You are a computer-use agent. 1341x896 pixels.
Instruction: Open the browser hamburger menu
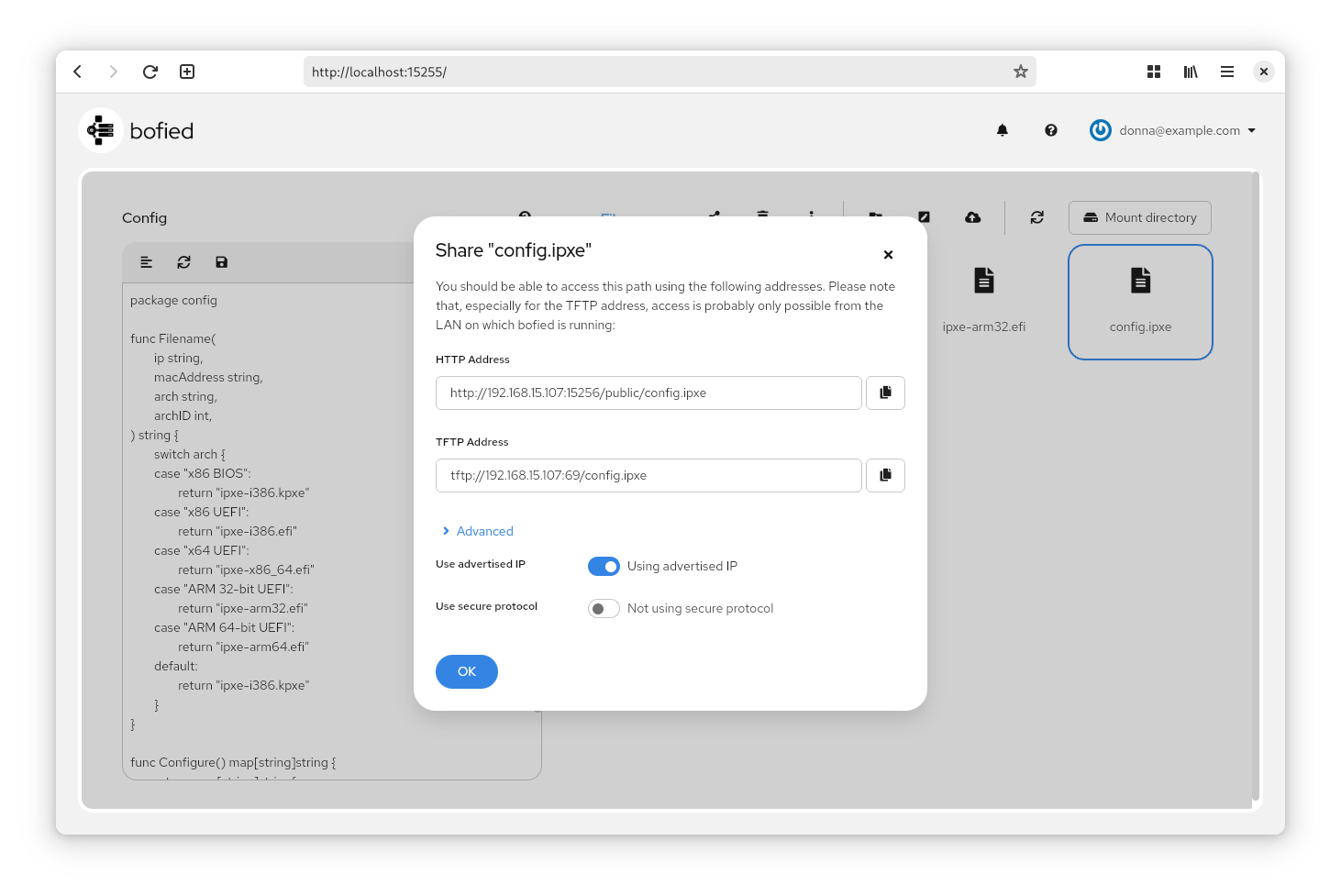click(x=1226, y=72)
